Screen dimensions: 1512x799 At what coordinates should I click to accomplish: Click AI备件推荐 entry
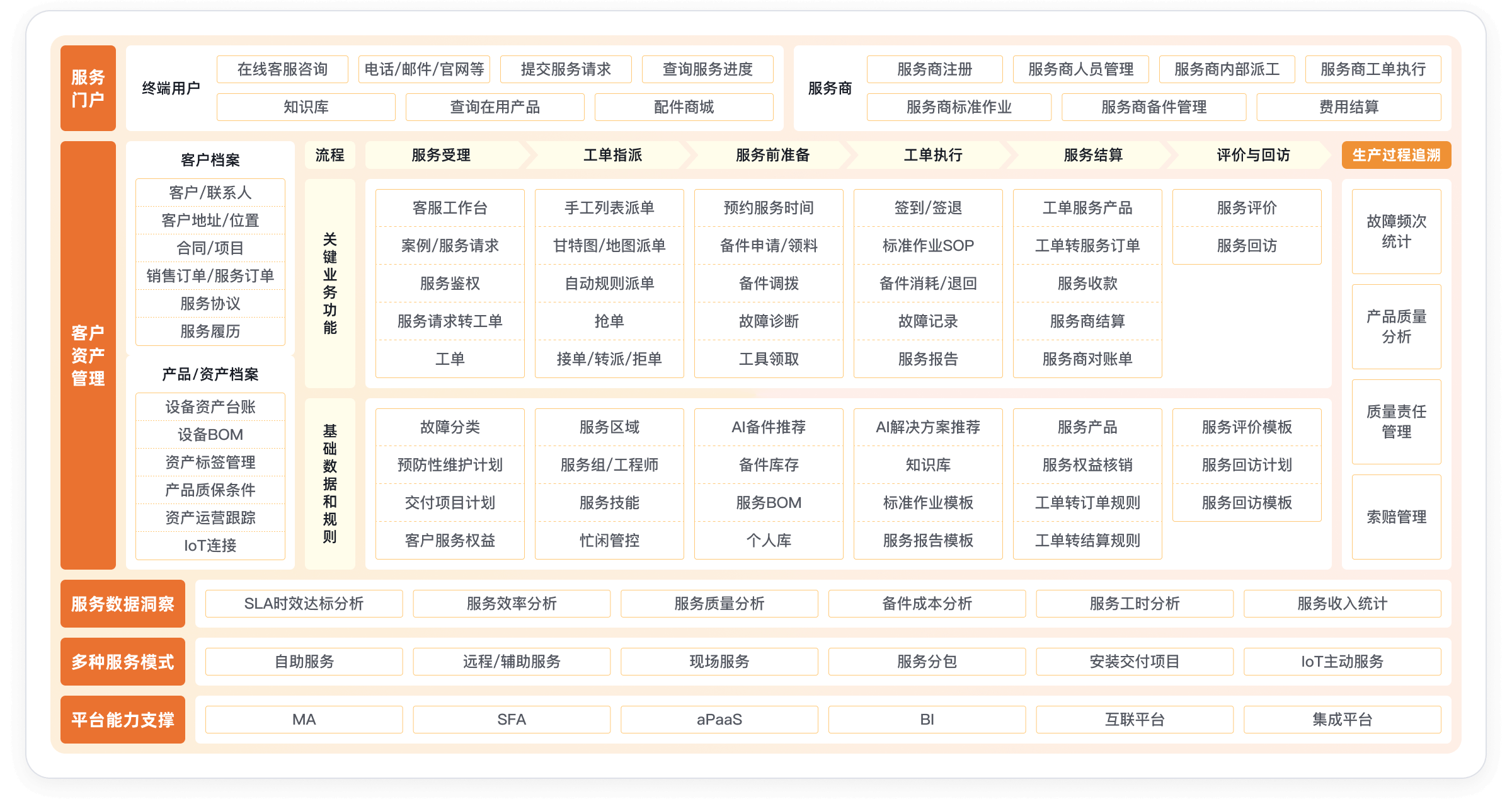click(769, 427)
